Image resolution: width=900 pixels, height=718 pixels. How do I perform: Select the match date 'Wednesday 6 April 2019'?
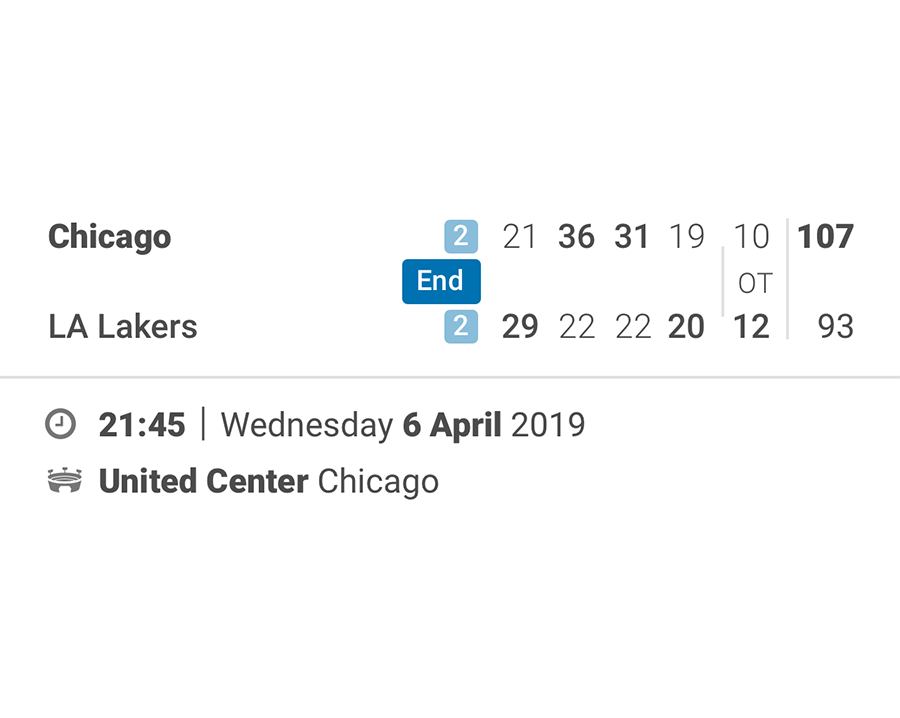pos(403,424)
